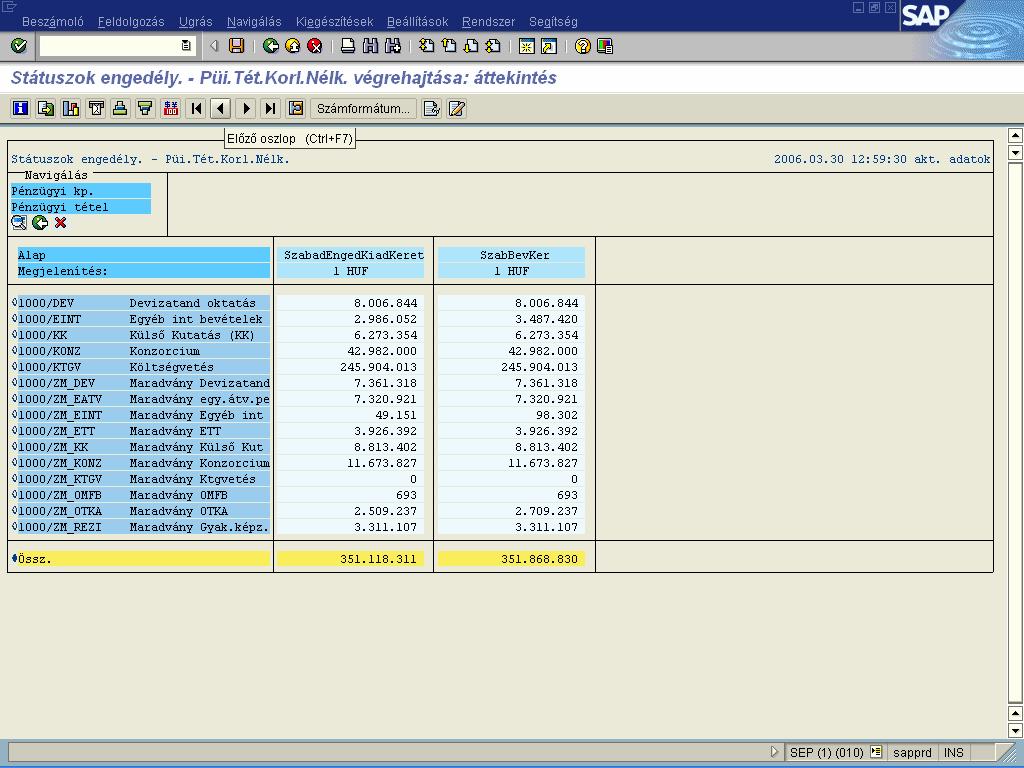
Task: Click the Create New Session icon
Action: click(x=526, y=46)
